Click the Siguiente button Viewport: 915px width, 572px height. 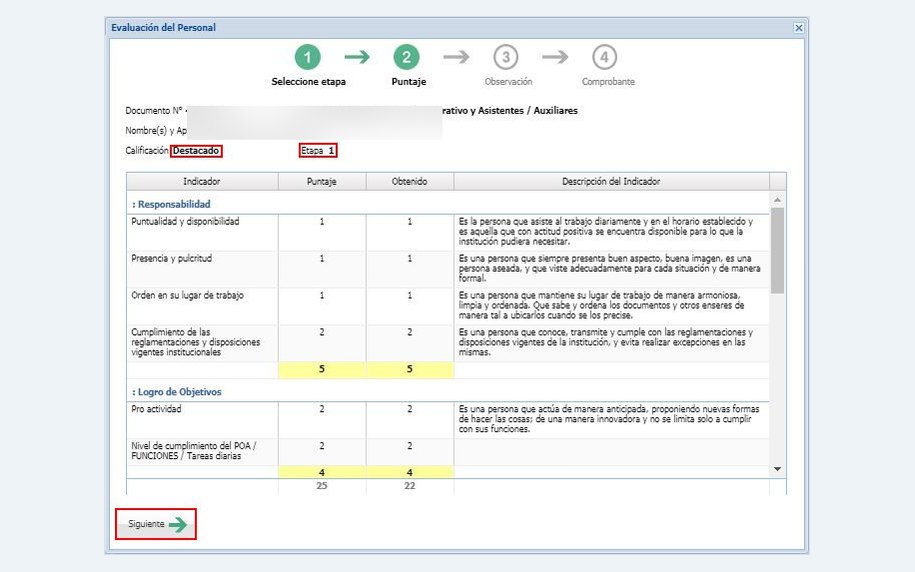pyautogui.click(x=156, y=524)
